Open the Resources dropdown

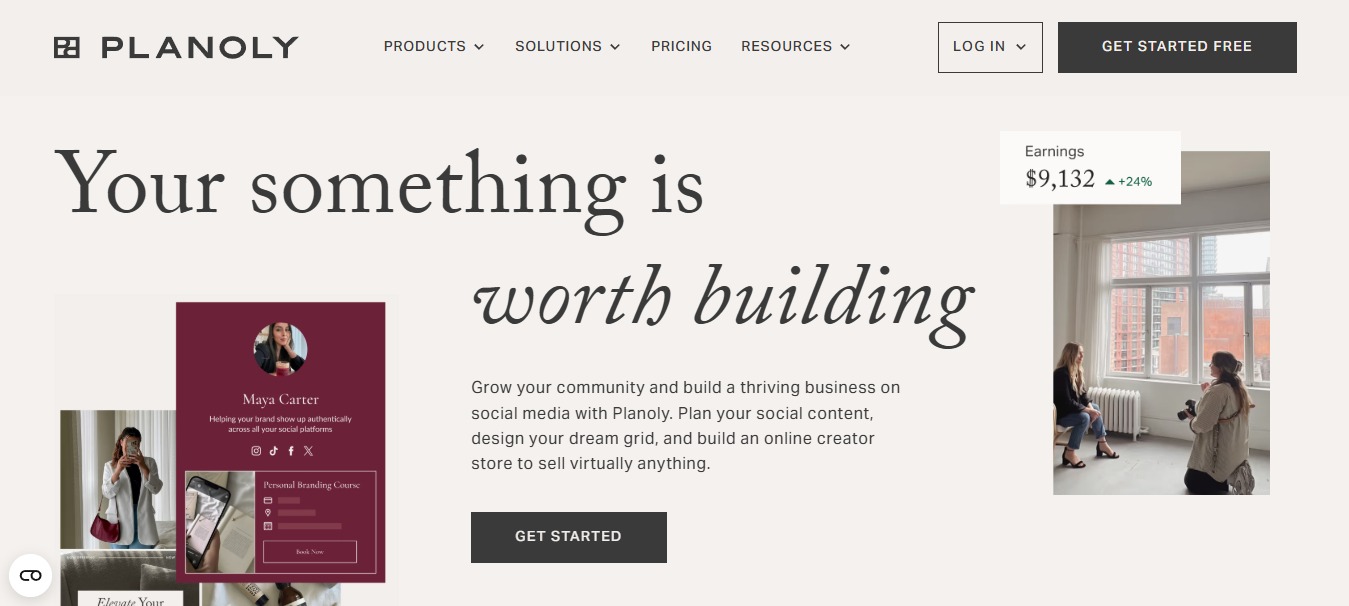(795, 46)
